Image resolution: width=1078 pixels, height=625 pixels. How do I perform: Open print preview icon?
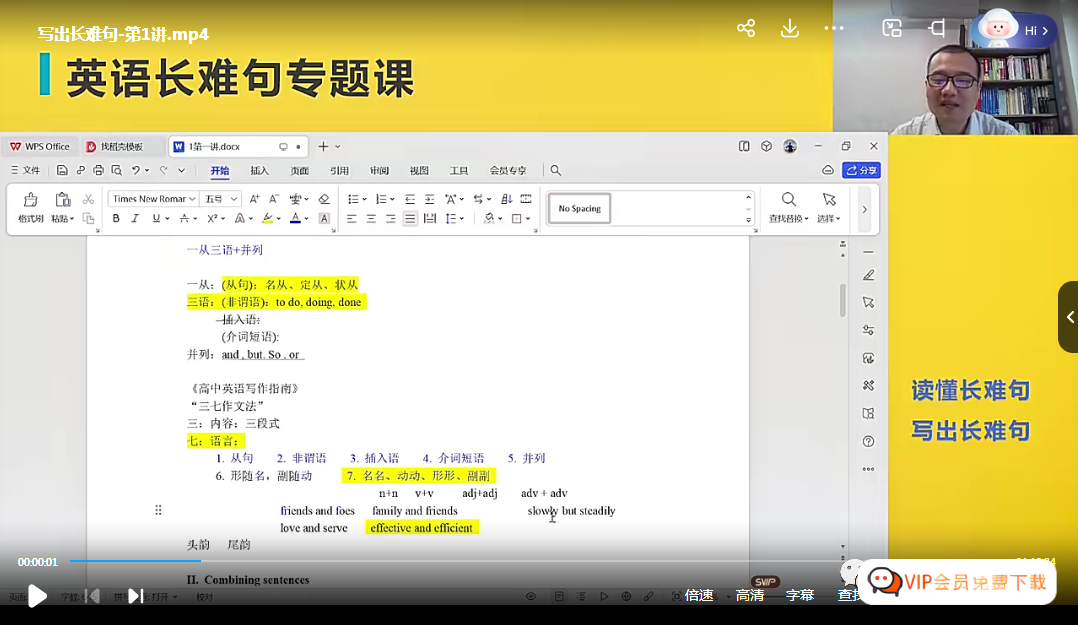click(x=116, y=171)
